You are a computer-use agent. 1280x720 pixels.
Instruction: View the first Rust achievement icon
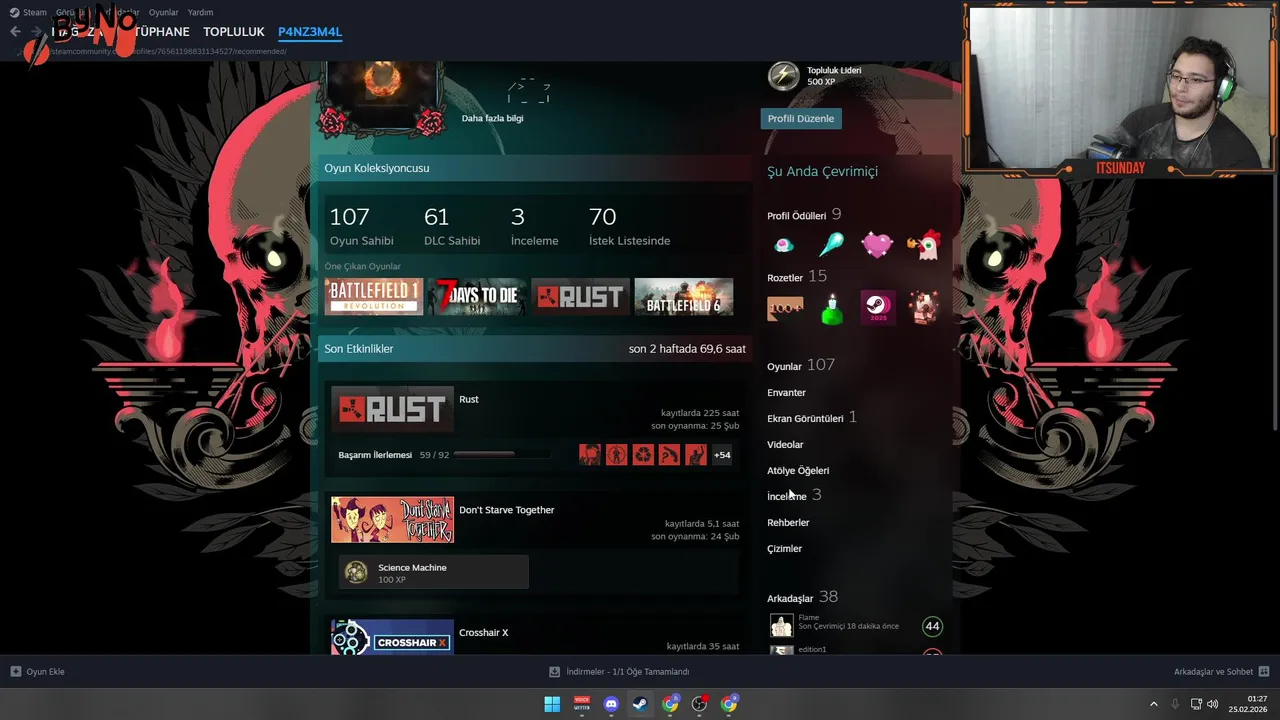coord(590,455)
